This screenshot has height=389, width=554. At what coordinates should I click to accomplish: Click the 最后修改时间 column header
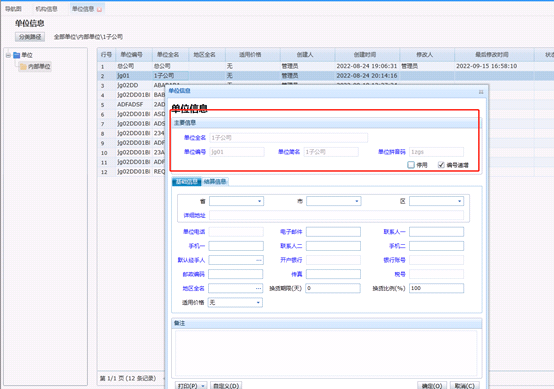pos(494,55)
